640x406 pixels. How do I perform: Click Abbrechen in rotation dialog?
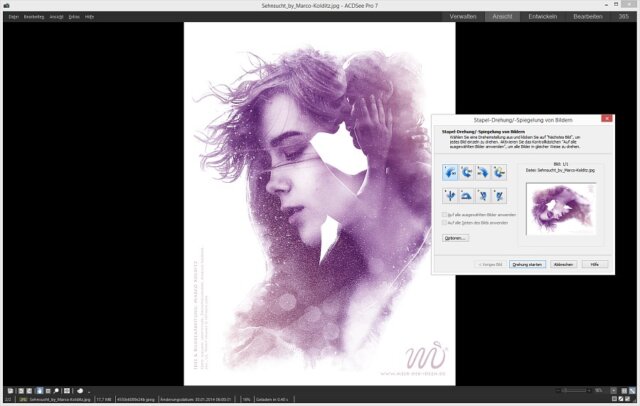[563, 264]
